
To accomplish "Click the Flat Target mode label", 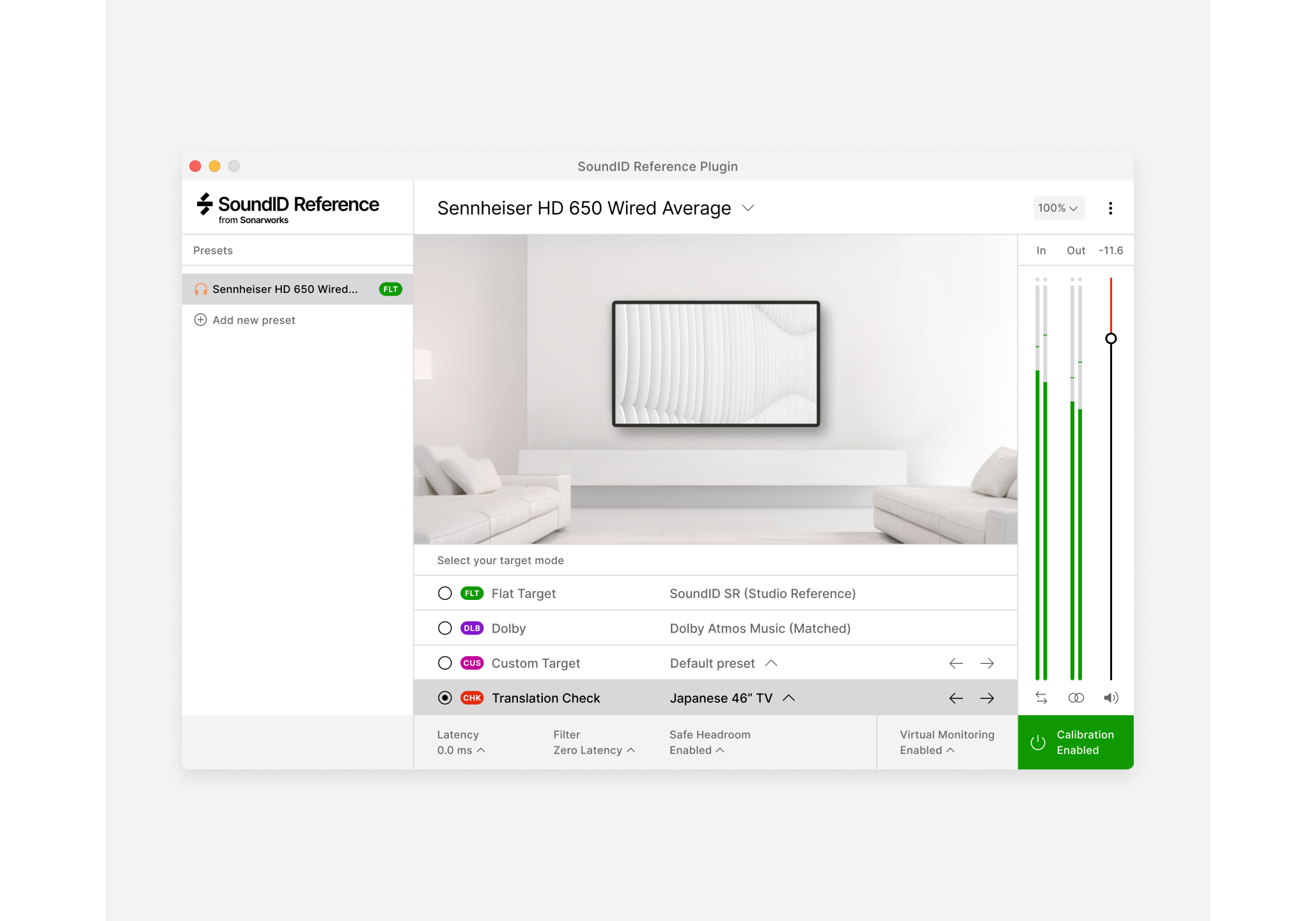I will pos(524,594).
